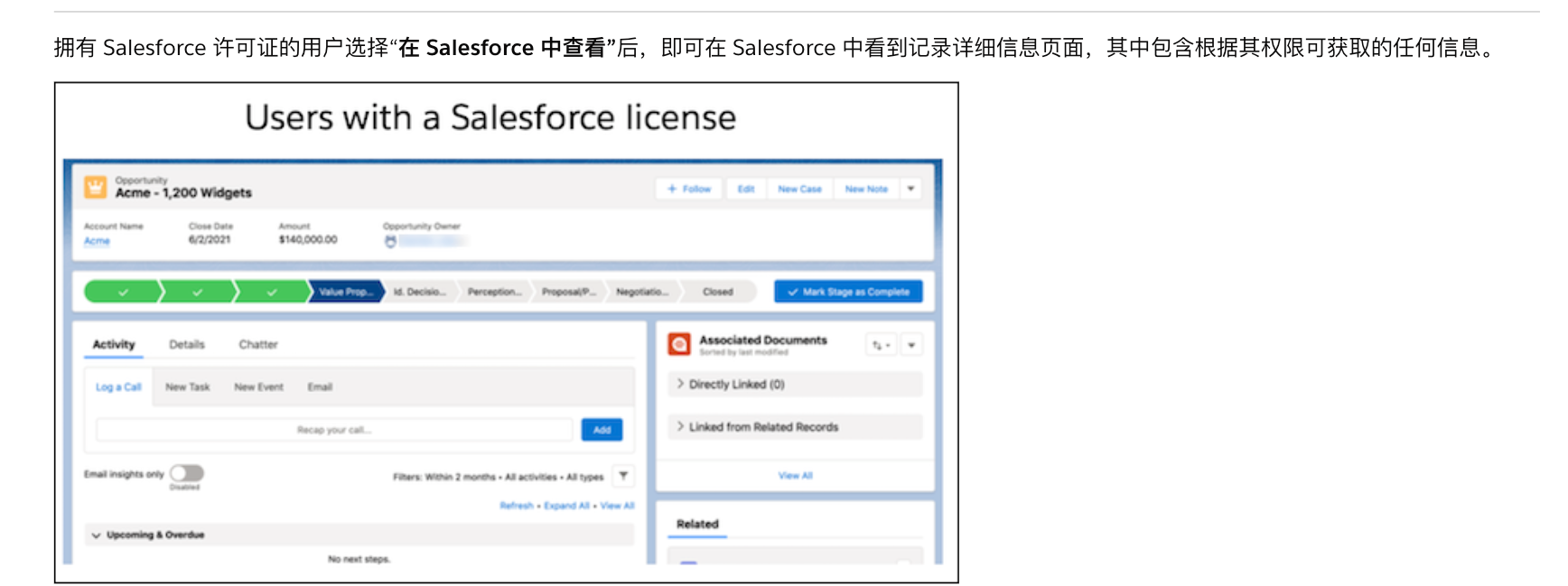This screenshot has height=586, width=1568.
Task: Select the Email activity tab
Action: 320,386
